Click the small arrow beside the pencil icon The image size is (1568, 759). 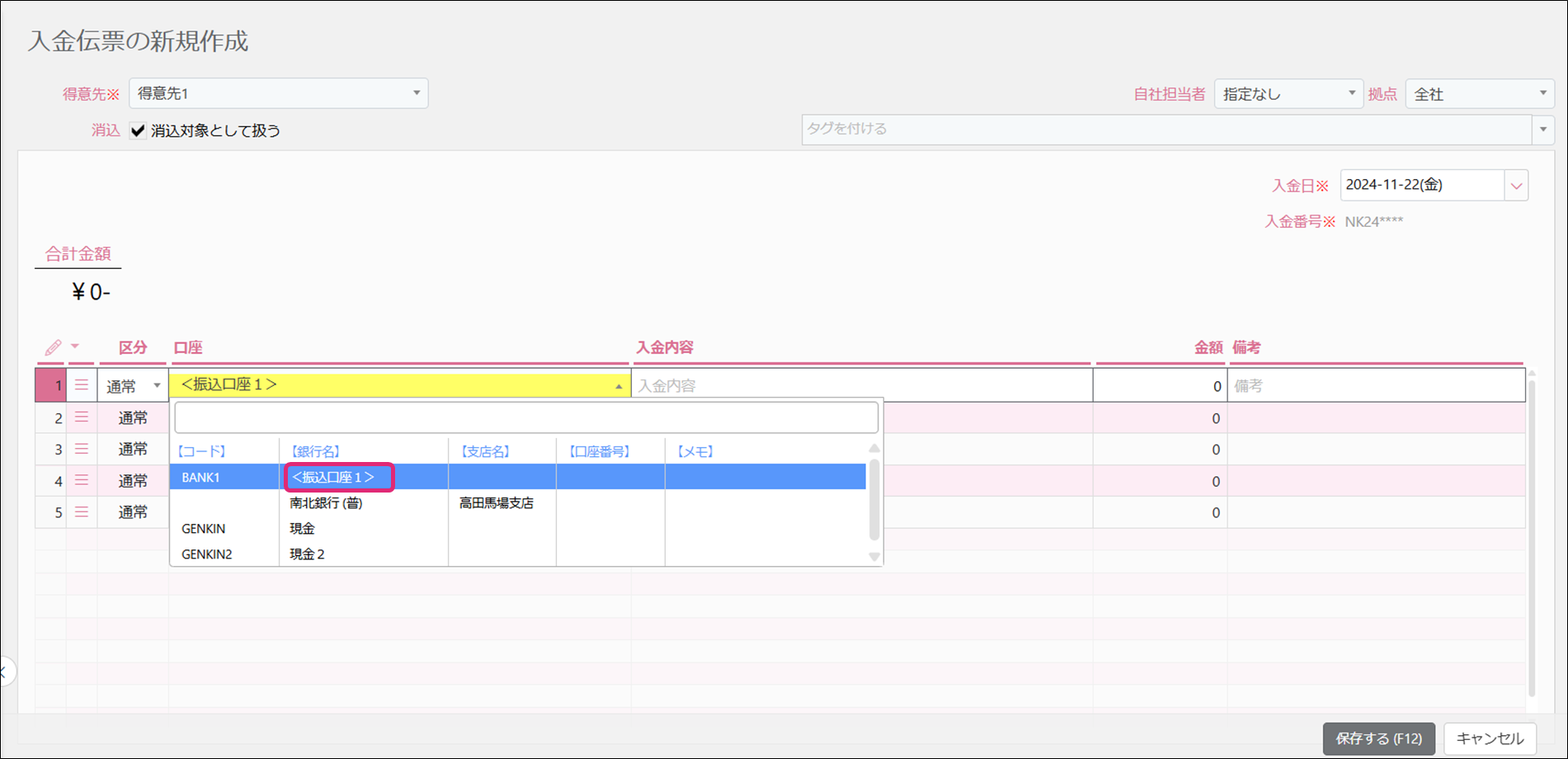(x=75, y=346)
